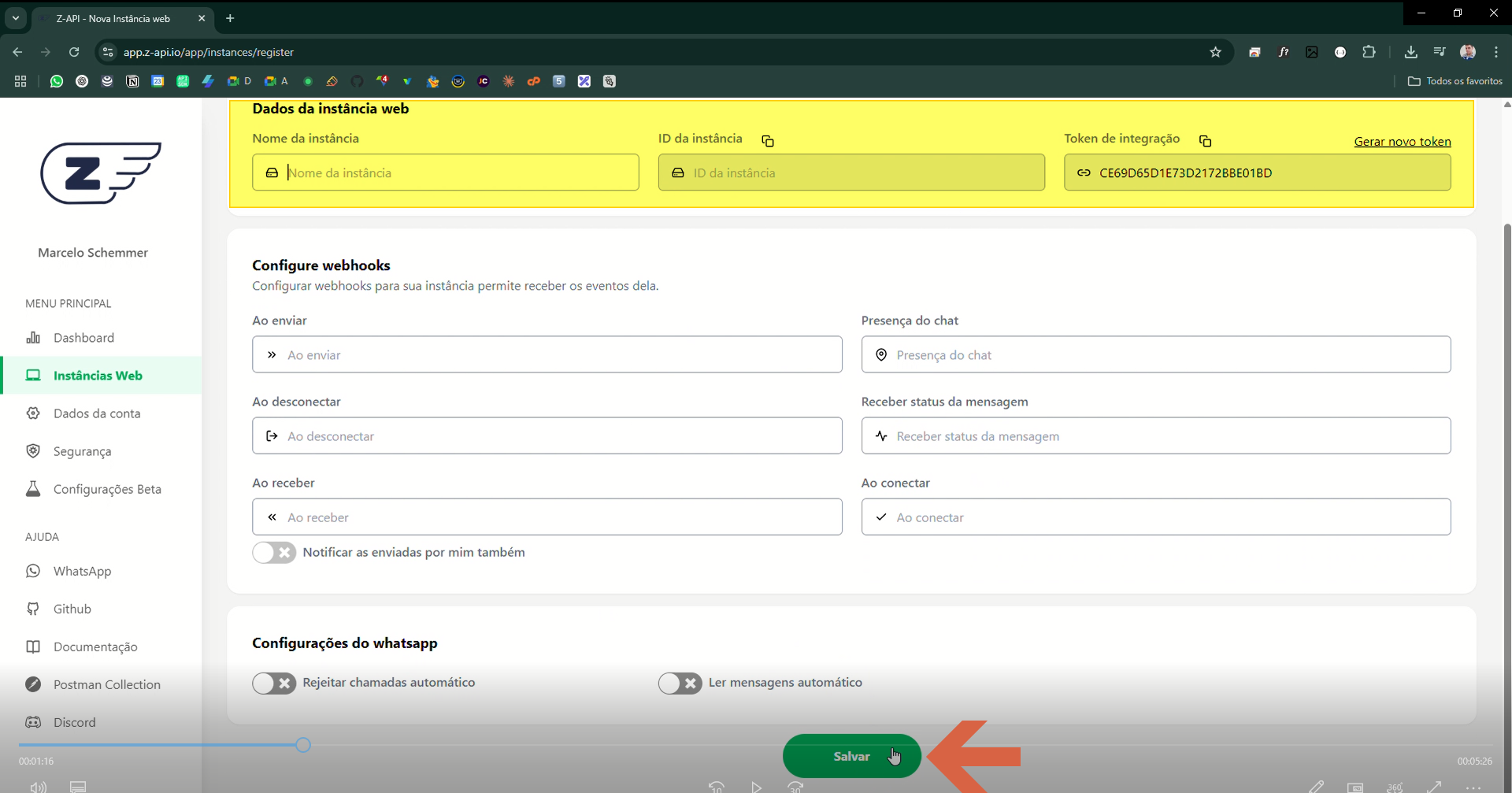Open video player mini view icon
Viewport: 1512px width, 793px height.
click(x=1355, y=787)
